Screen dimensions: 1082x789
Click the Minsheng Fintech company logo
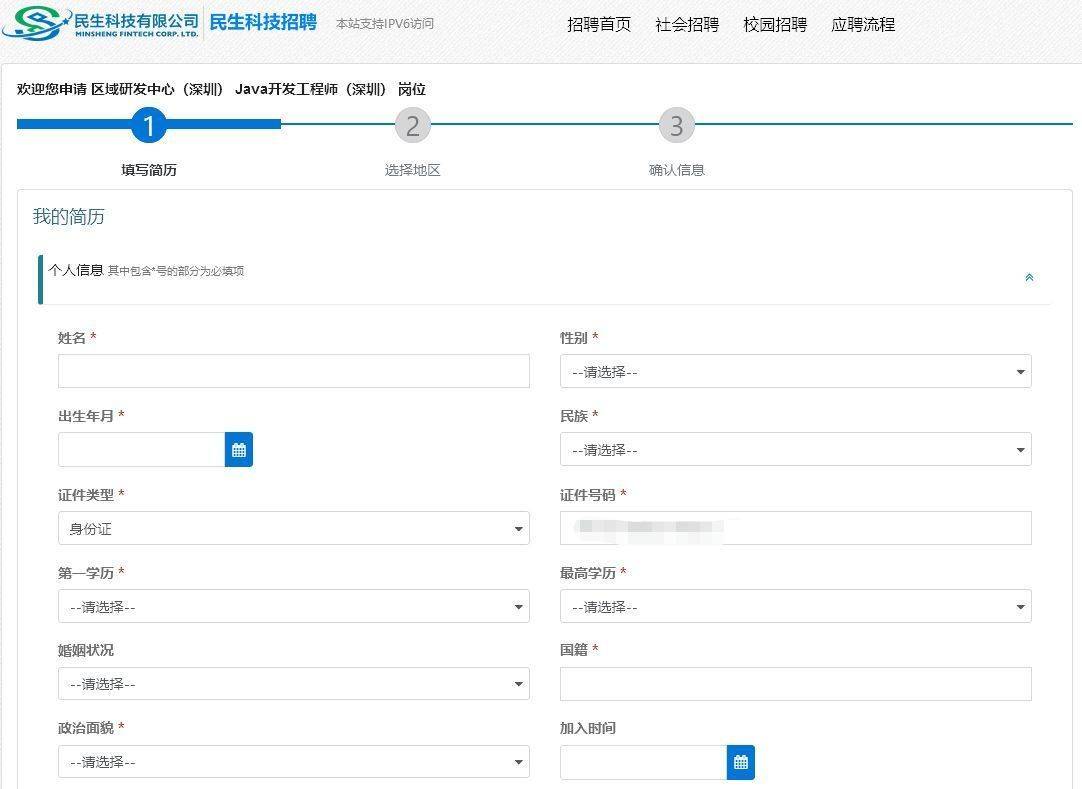pyautogui.click(x=100, y=22)
